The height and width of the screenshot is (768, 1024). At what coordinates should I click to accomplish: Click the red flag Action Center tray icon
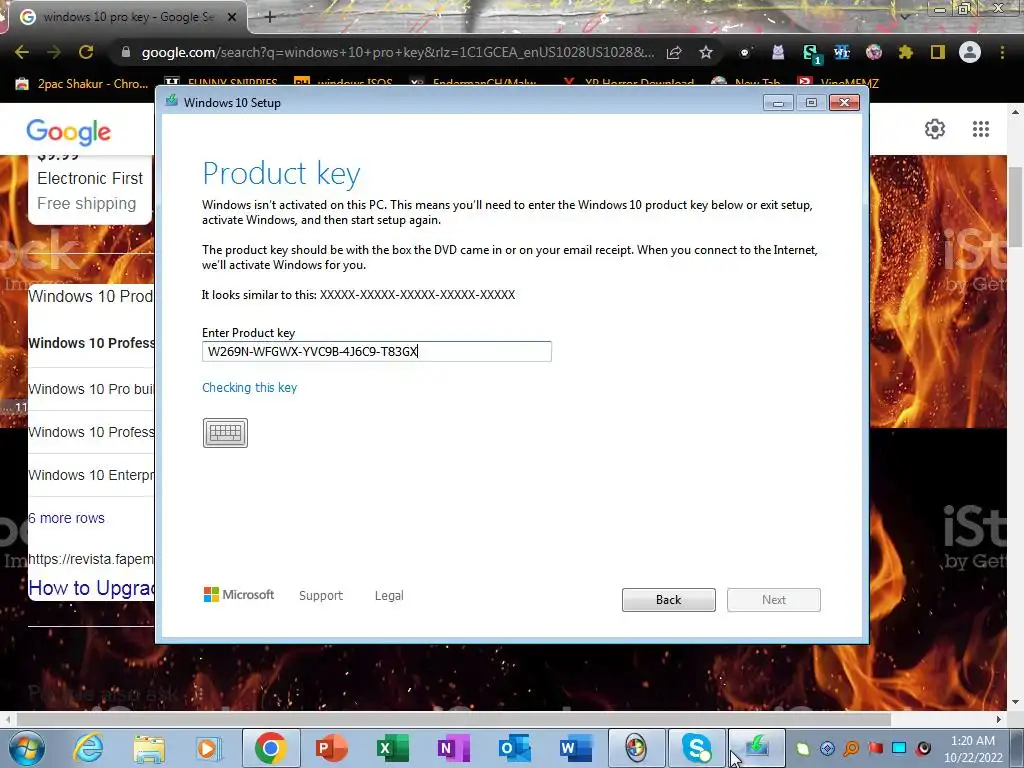pyautogui.click(x=875, y=748)
